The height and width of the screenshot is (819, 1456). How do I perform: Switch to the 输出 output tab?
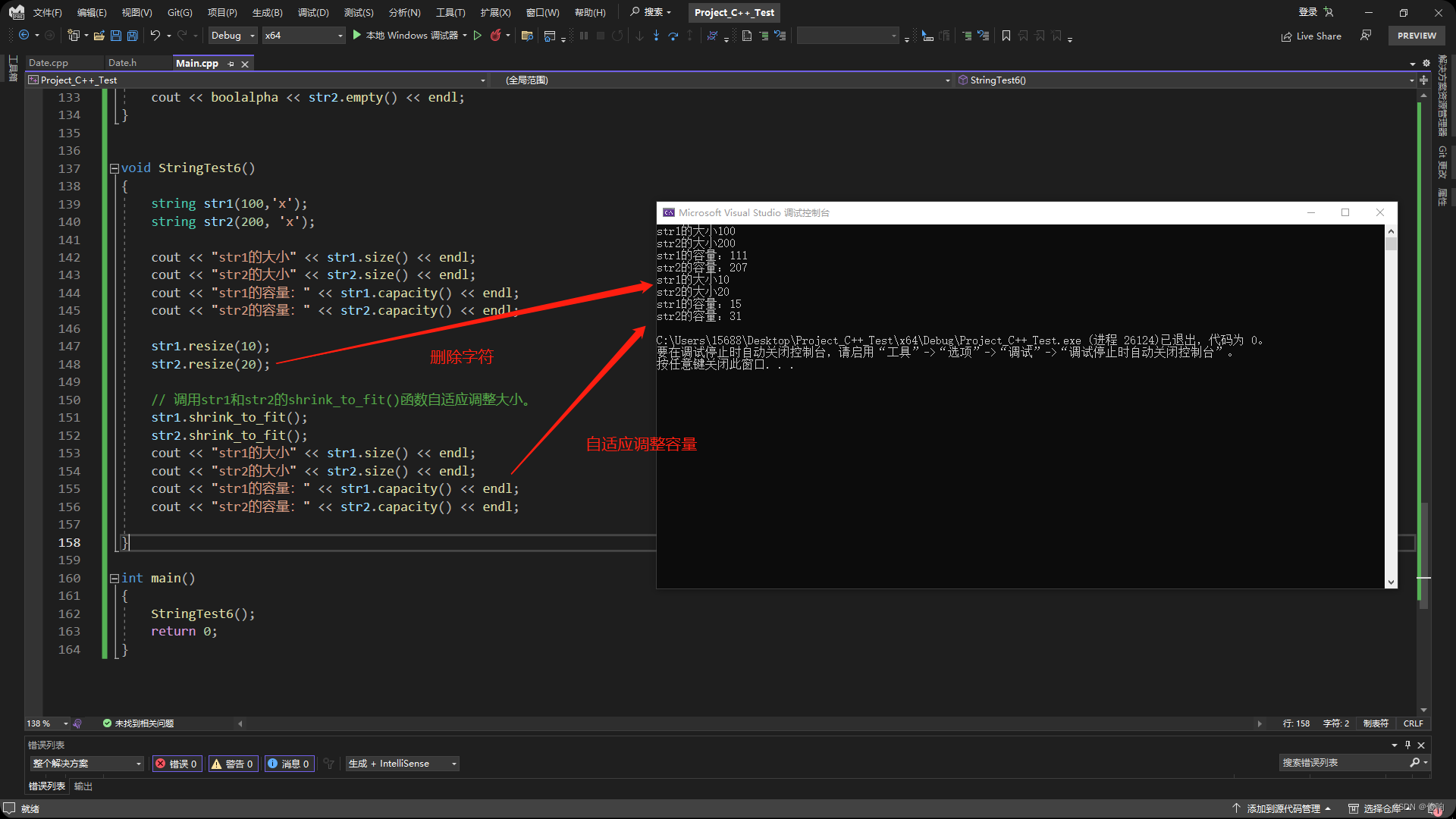click(x=83, y=786)
